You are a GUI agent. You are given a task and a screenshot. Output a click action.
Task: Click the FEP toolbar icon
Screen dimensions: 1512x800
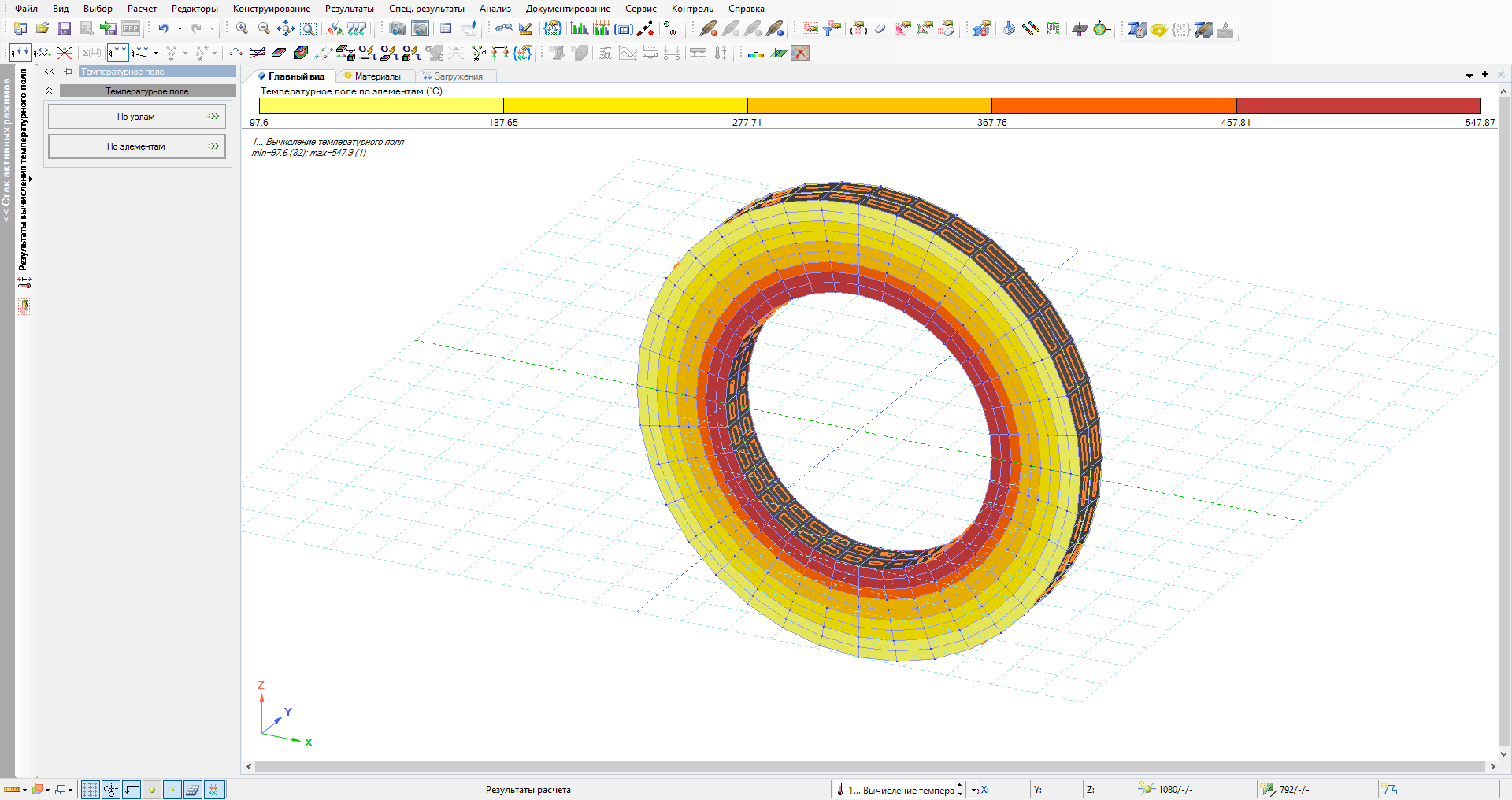[131, 29]
